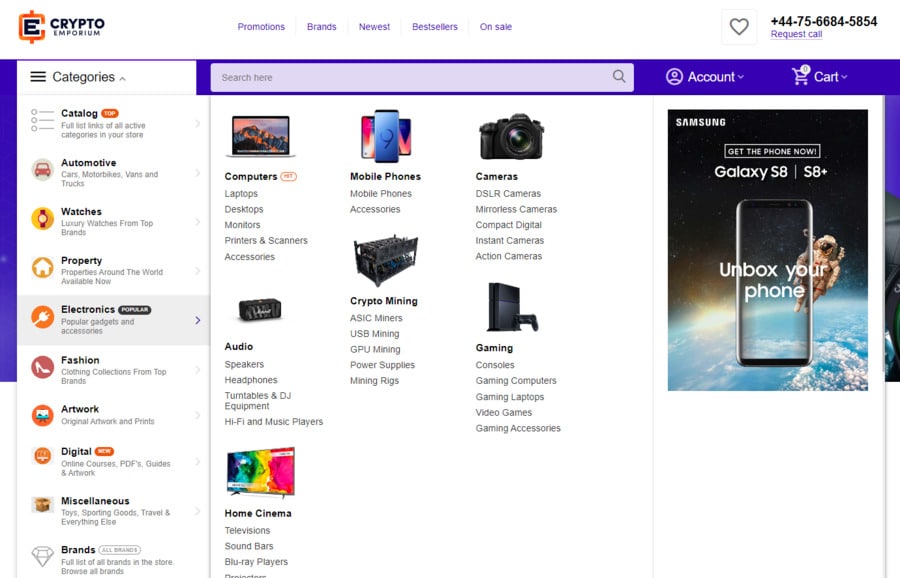The height and width of the screenshot is (578, 900).
Task: Open the Mining Rigs link
Action: pyautogui.click(x=374, y=381)
